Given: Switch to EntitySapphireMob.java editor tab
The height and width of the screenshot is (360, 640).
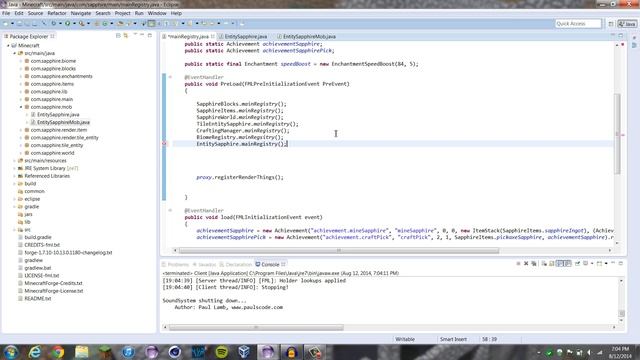Looking at the screenshot, I should 309,36.
